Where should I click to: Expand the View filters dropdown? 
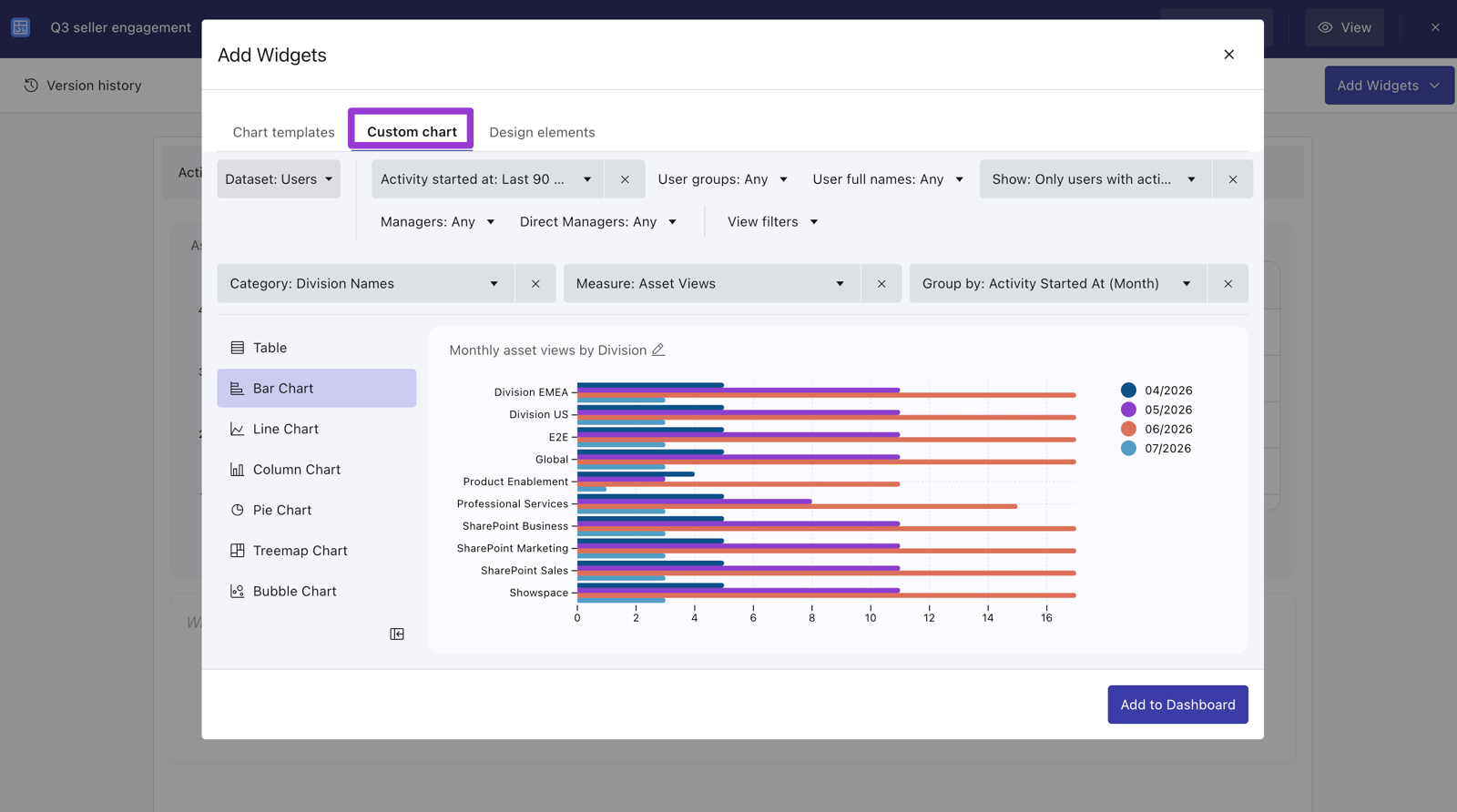coord(772,221)
